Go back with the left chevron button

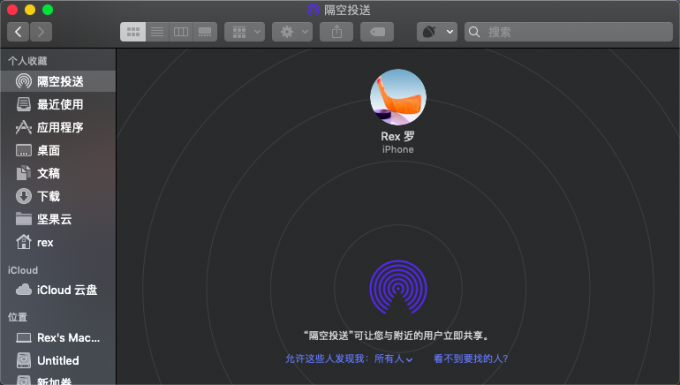coord(18,32)
